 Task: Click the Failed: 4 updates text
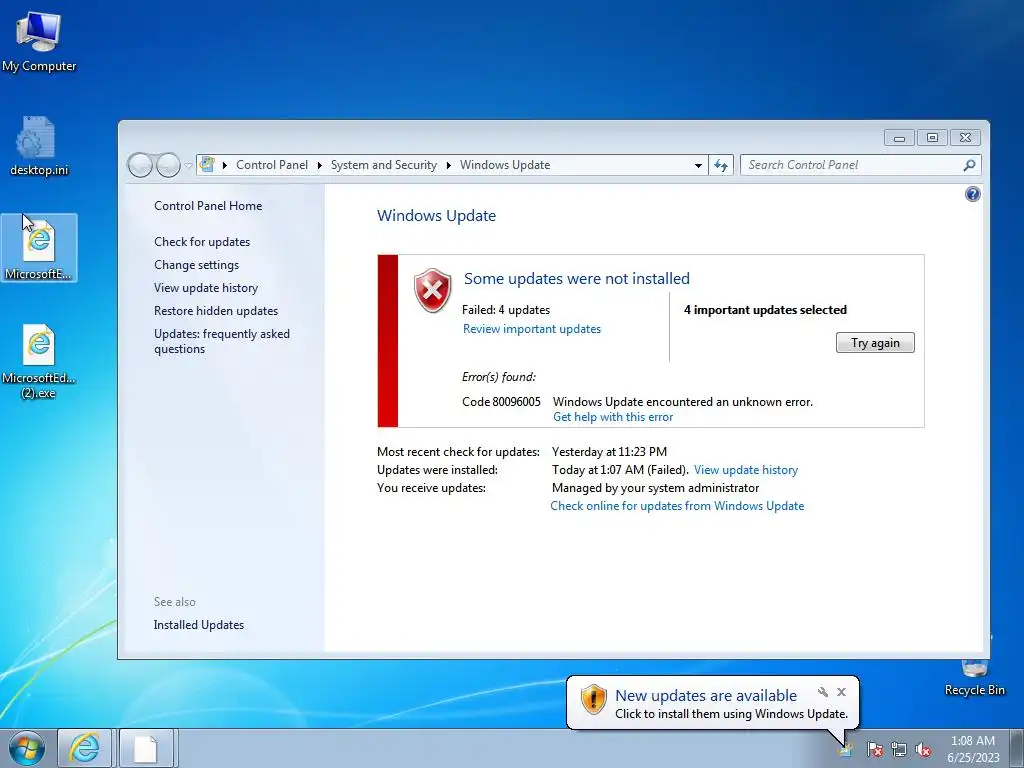click(x=505, y=310)
